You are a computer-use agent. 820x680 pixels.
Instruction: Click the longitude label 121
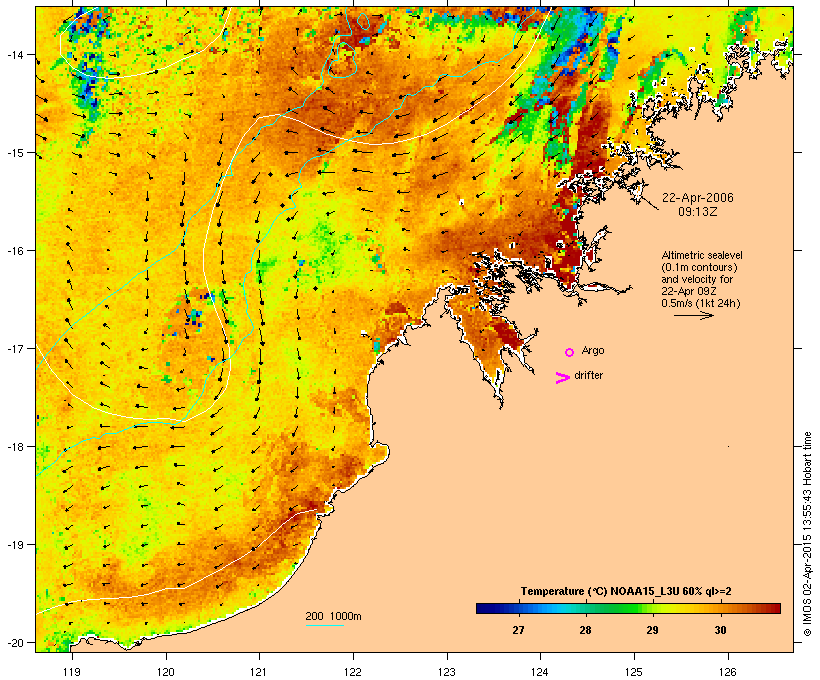point(259,672)
